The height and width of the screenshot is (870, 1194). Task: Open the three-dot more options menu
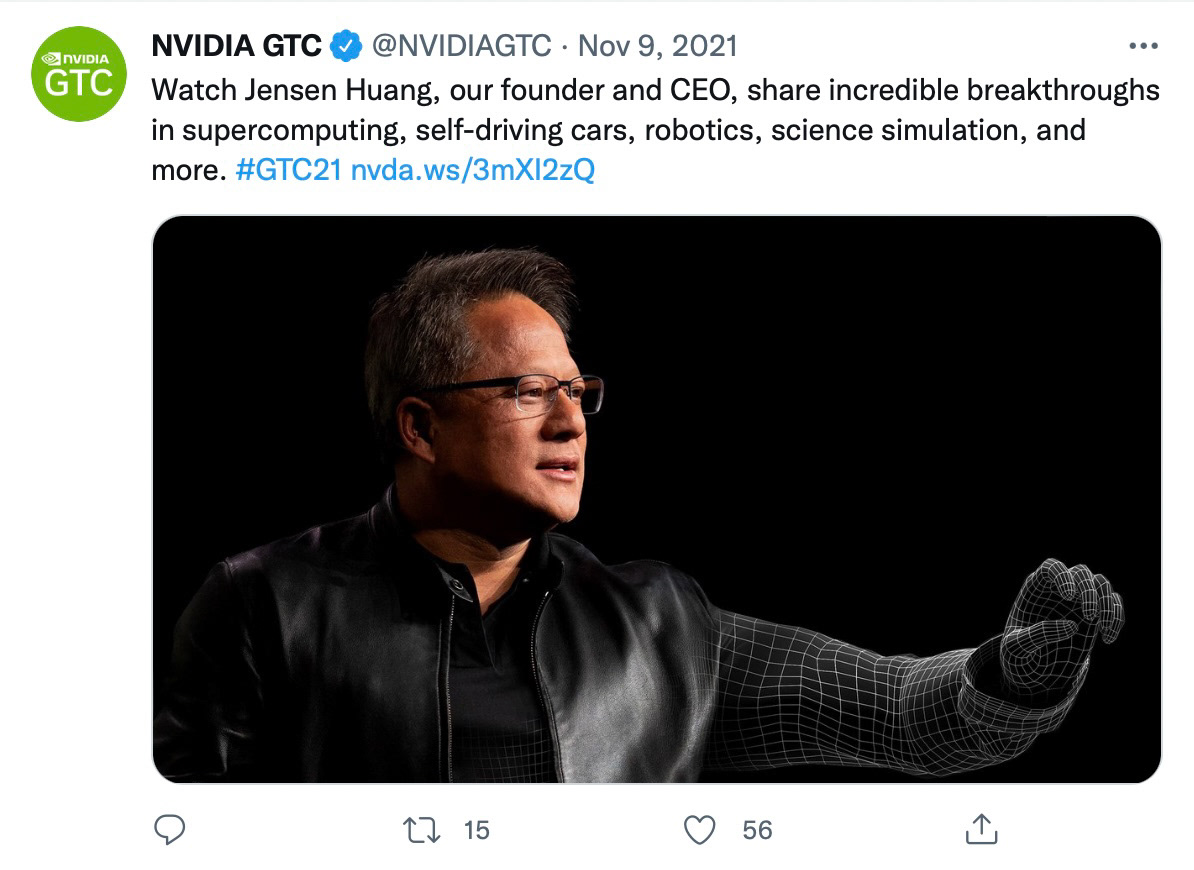coord(1143,46)
